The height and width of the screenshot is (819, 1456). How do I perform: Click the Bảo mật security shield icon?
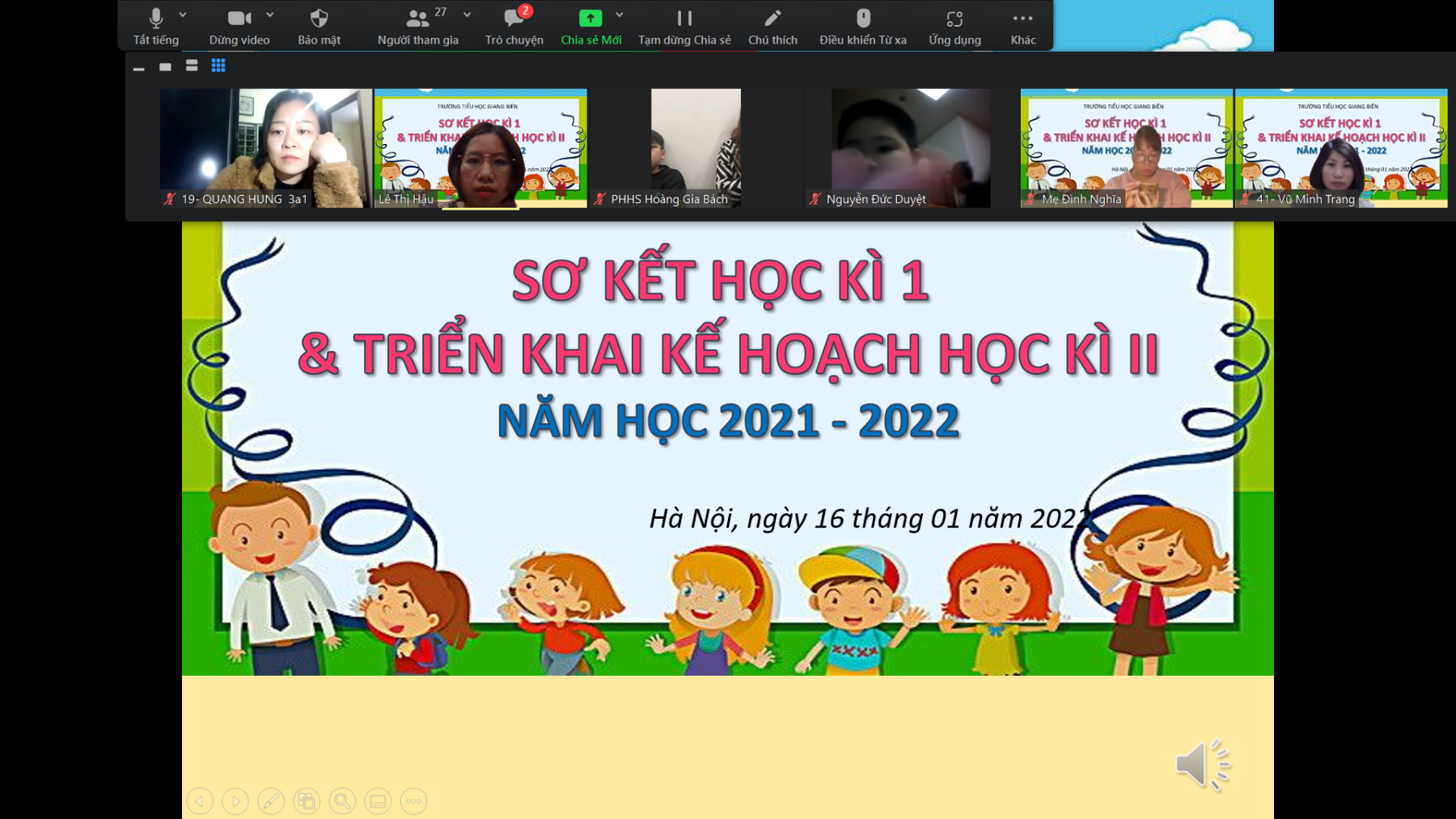(x=319, y=19)
